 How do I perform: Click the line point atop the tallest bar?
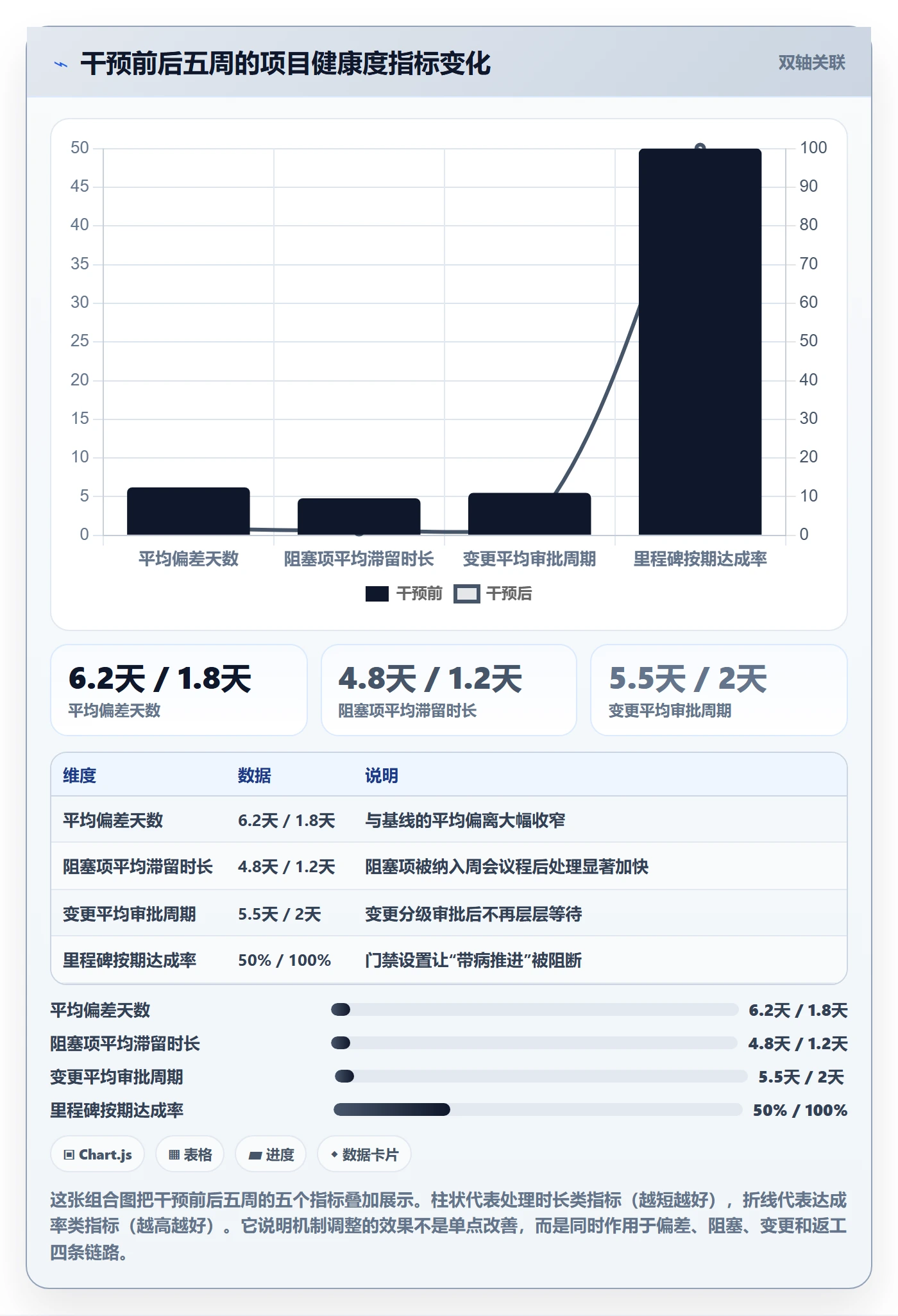coord(700,148)
